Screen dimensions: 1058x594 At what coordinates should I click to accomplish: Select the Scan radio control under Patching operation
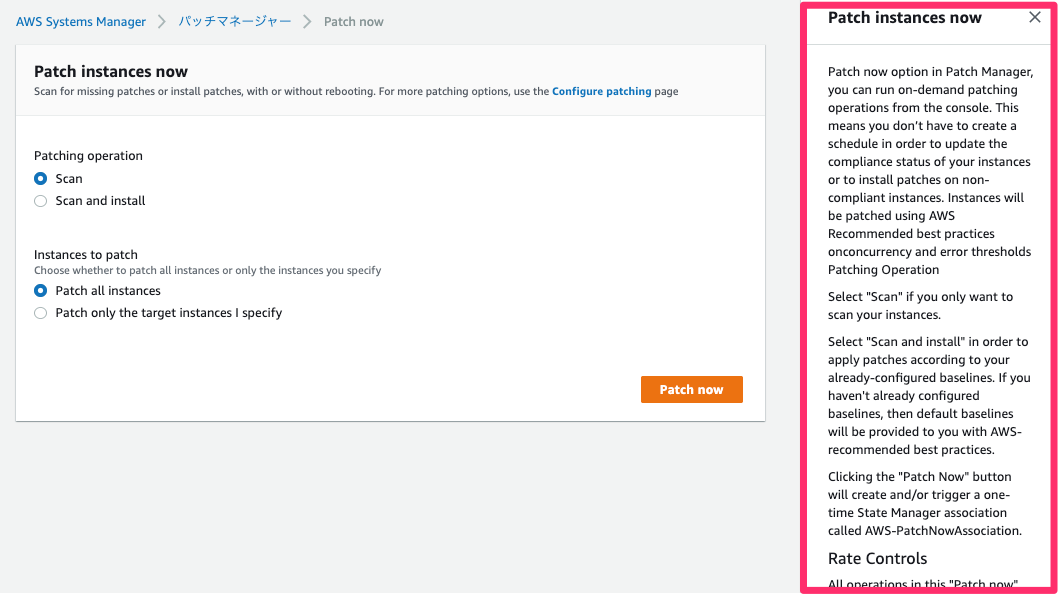pyautogui.click(x=40, y=179)
